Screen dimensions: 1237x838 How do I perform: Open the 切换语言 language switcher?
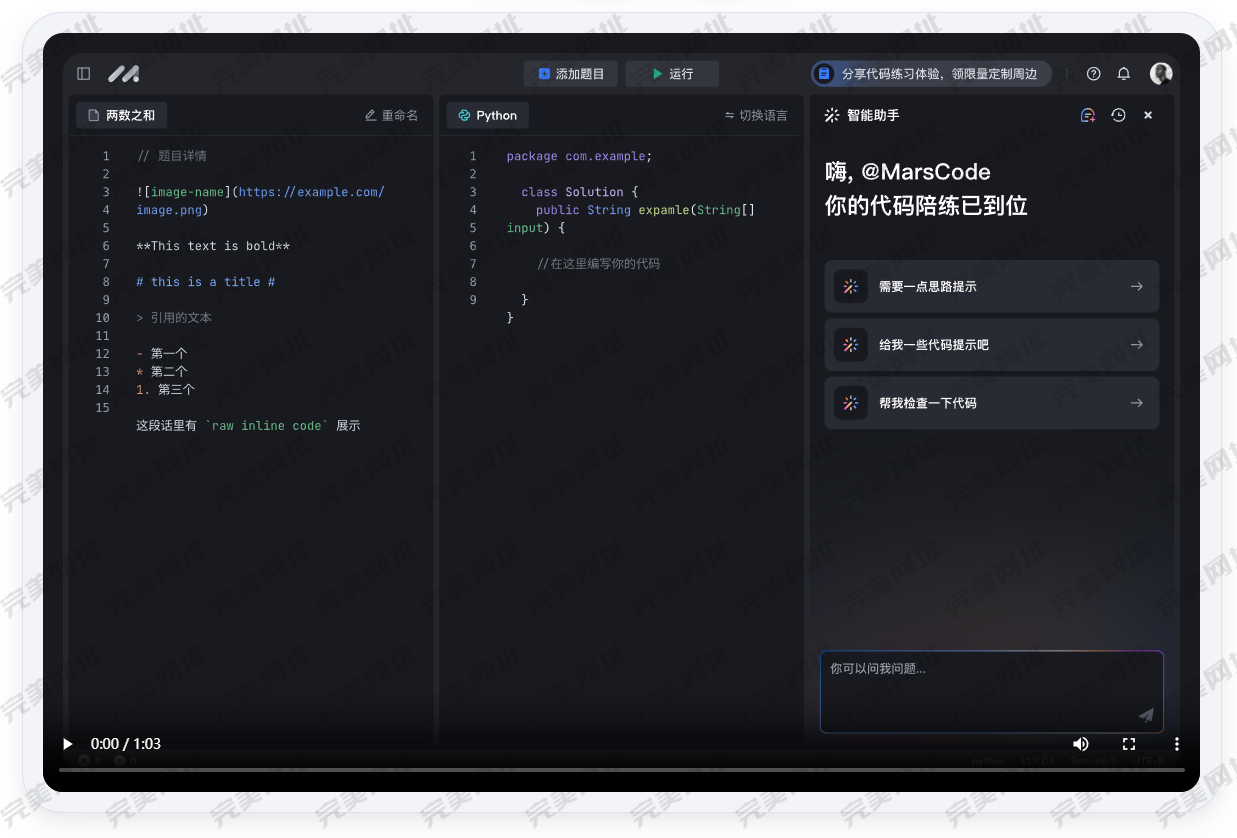(x=756, y=115)
